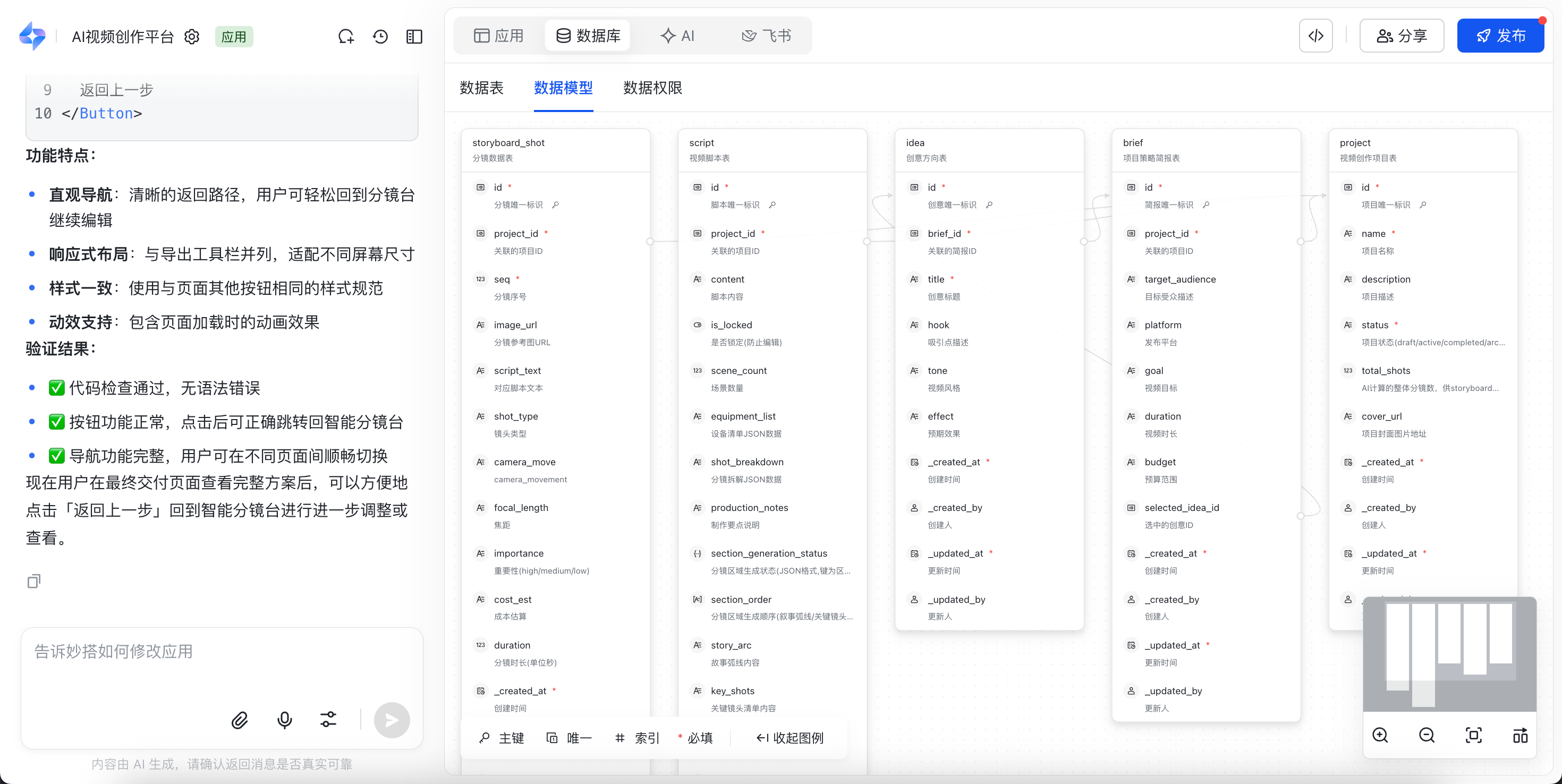Click the fit-to-screen icon
Screen dimensions: 1562x784
tap(1473, 735)
